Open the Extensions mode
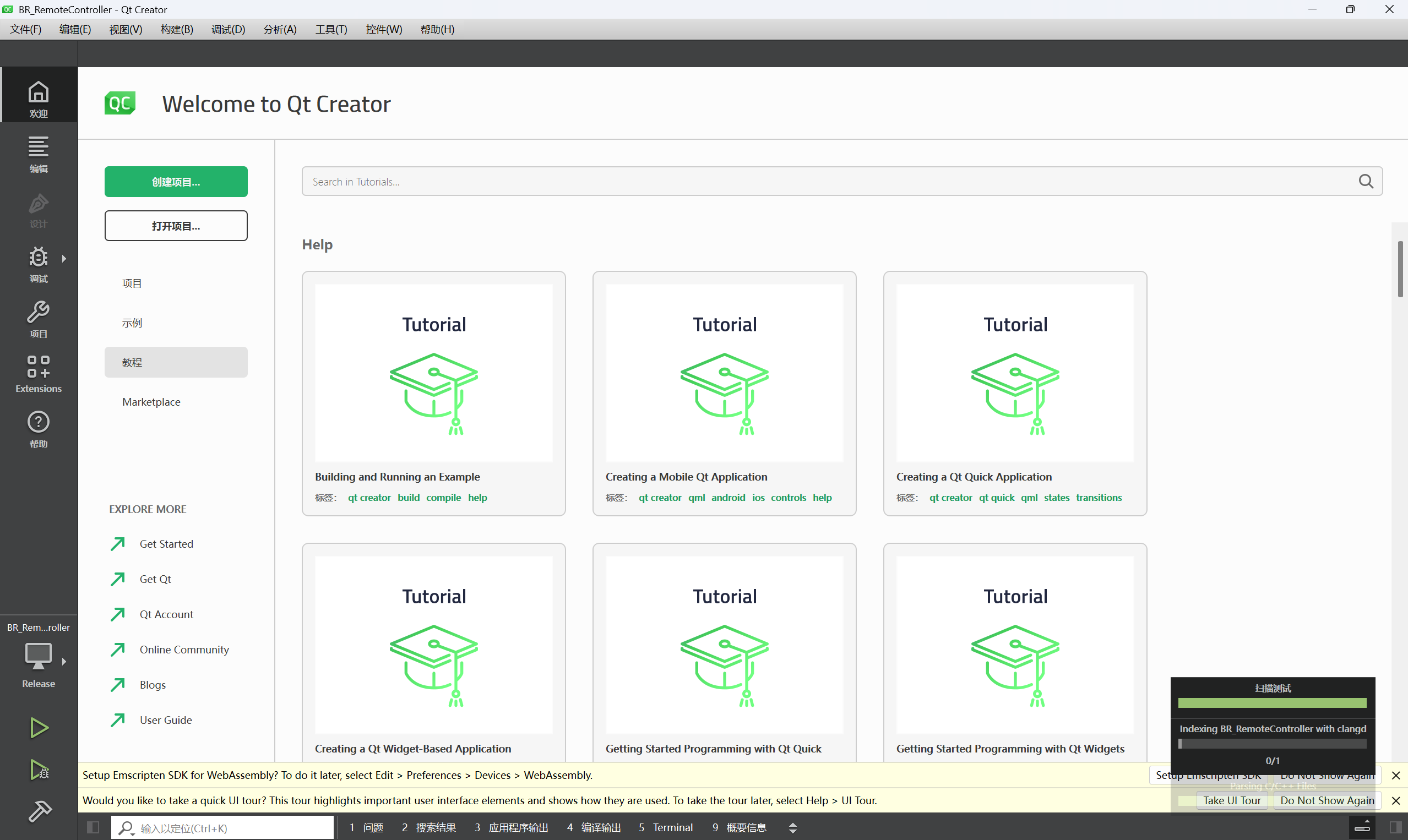Viewport: 1408px width, 840px height. [39, 374]
